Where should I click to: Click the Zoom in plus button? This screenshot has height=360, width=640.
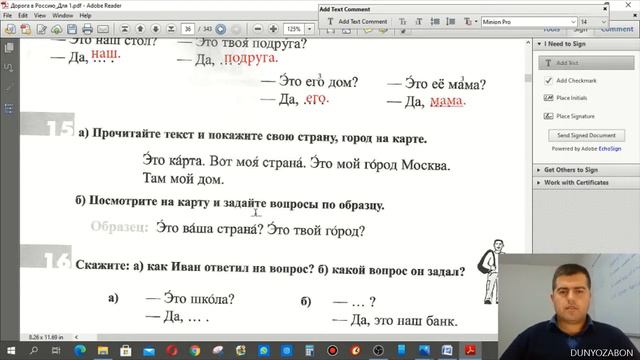pyautogui.click(x=273, y=29)
